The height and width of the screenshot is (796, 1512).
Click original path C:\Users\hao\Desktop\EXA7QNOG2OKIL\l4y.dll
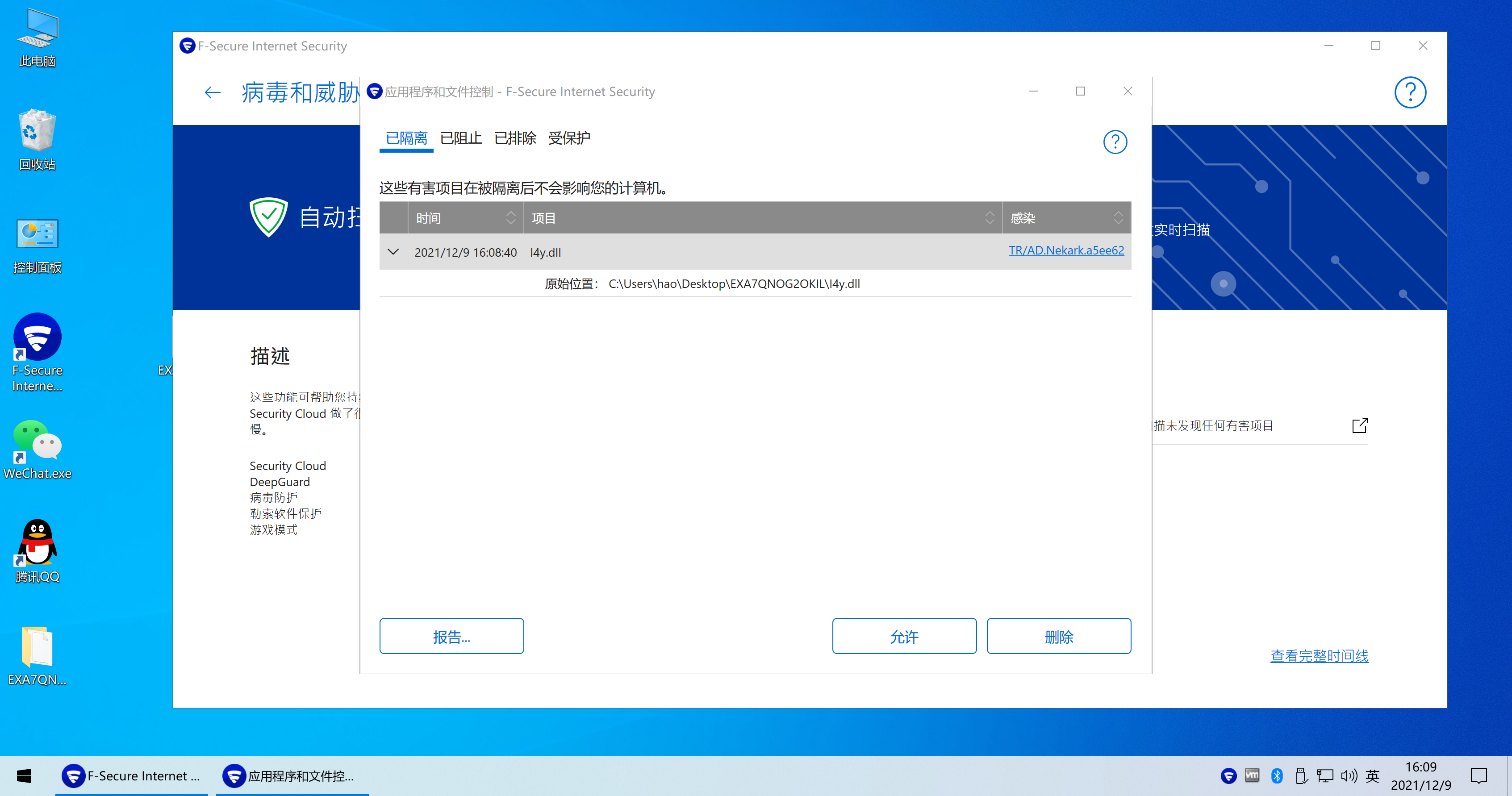click(734, 284)
